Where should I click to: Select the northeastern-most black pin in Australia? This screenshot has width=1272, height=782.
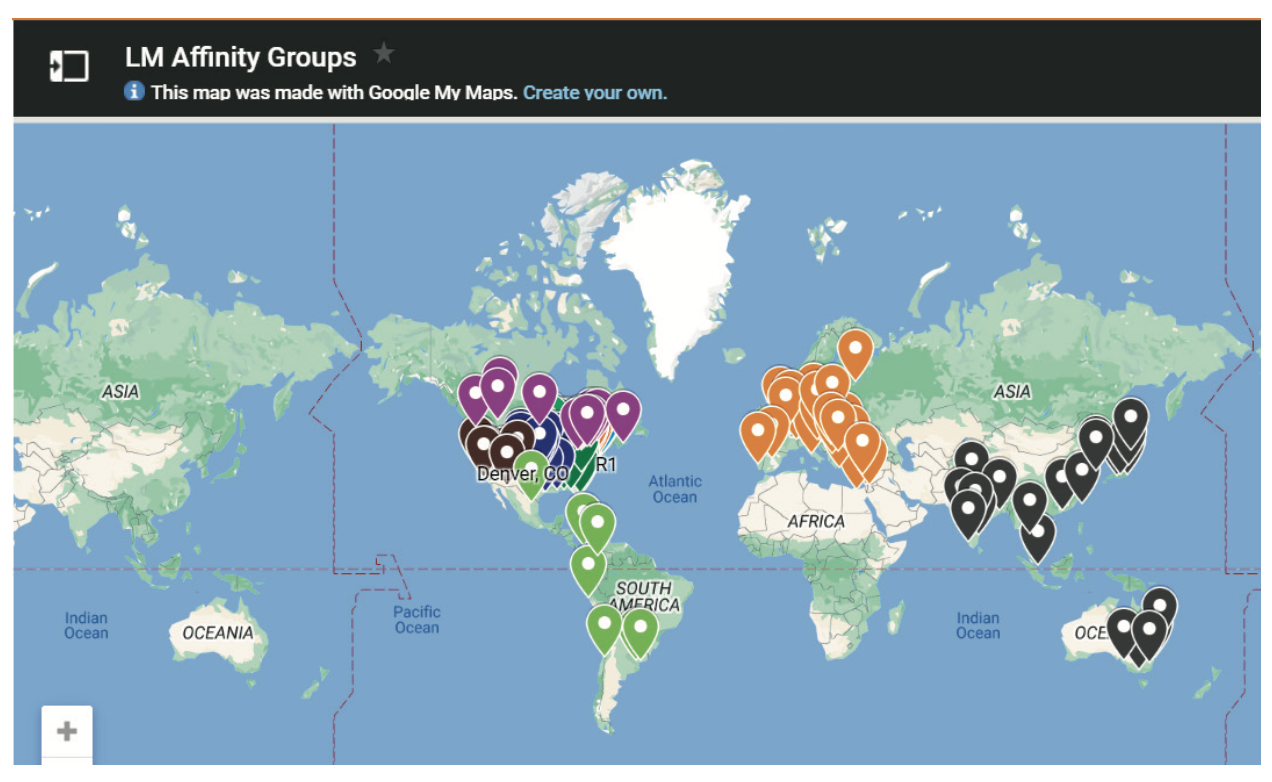tap(1159, 606)
